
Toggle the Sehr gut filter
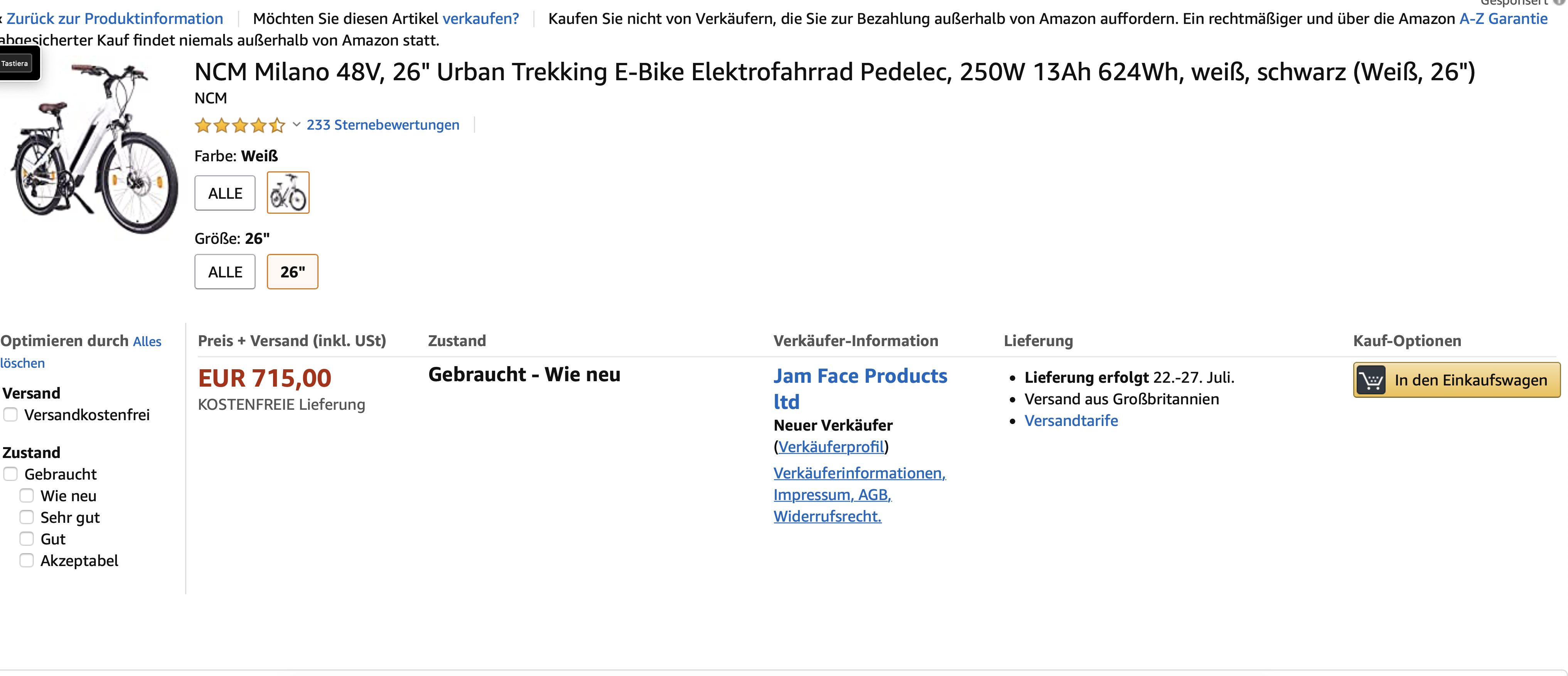(27, 518)
